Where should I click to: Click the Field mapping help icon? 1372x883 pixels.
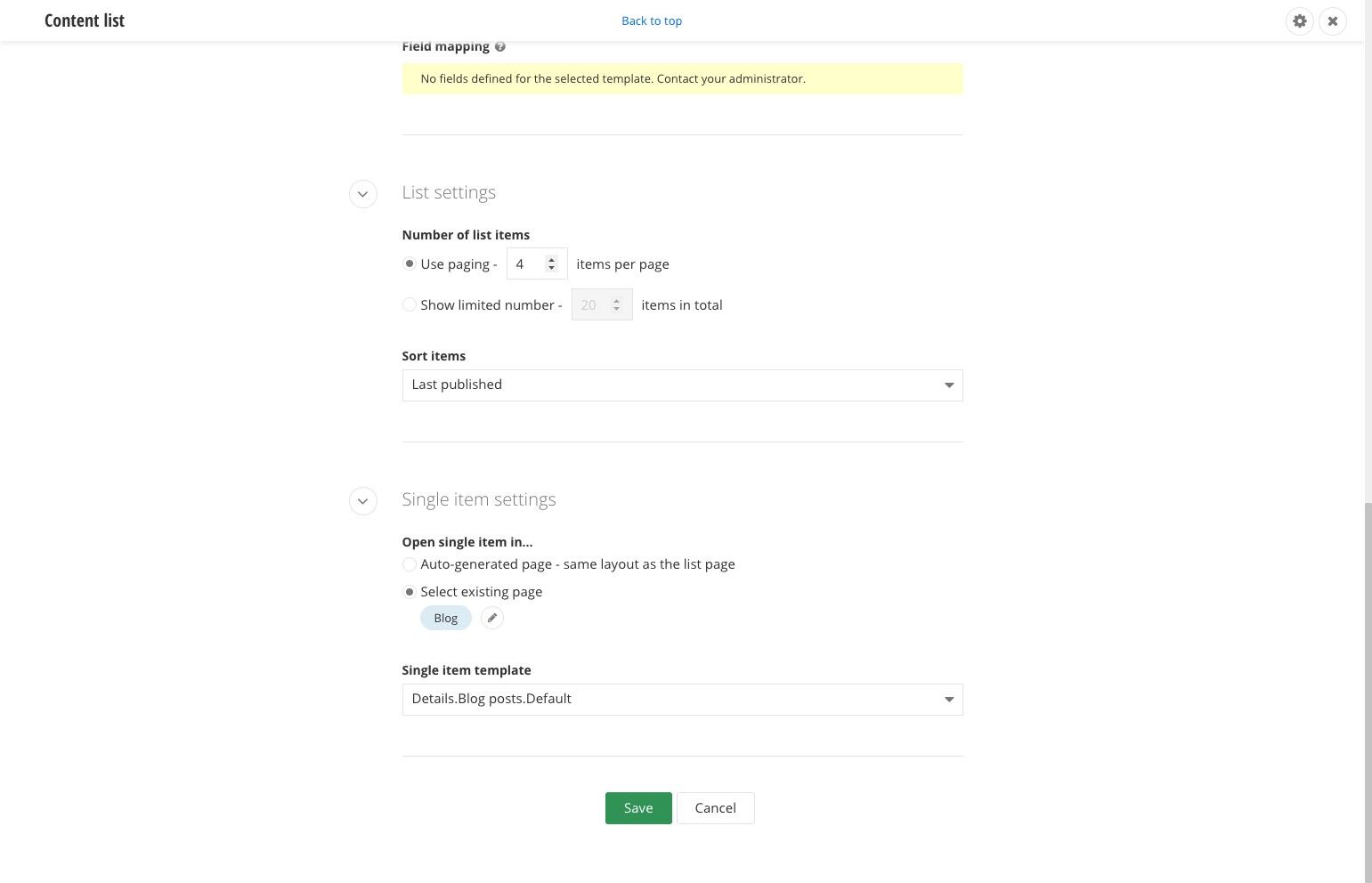[x=500, y=46]
